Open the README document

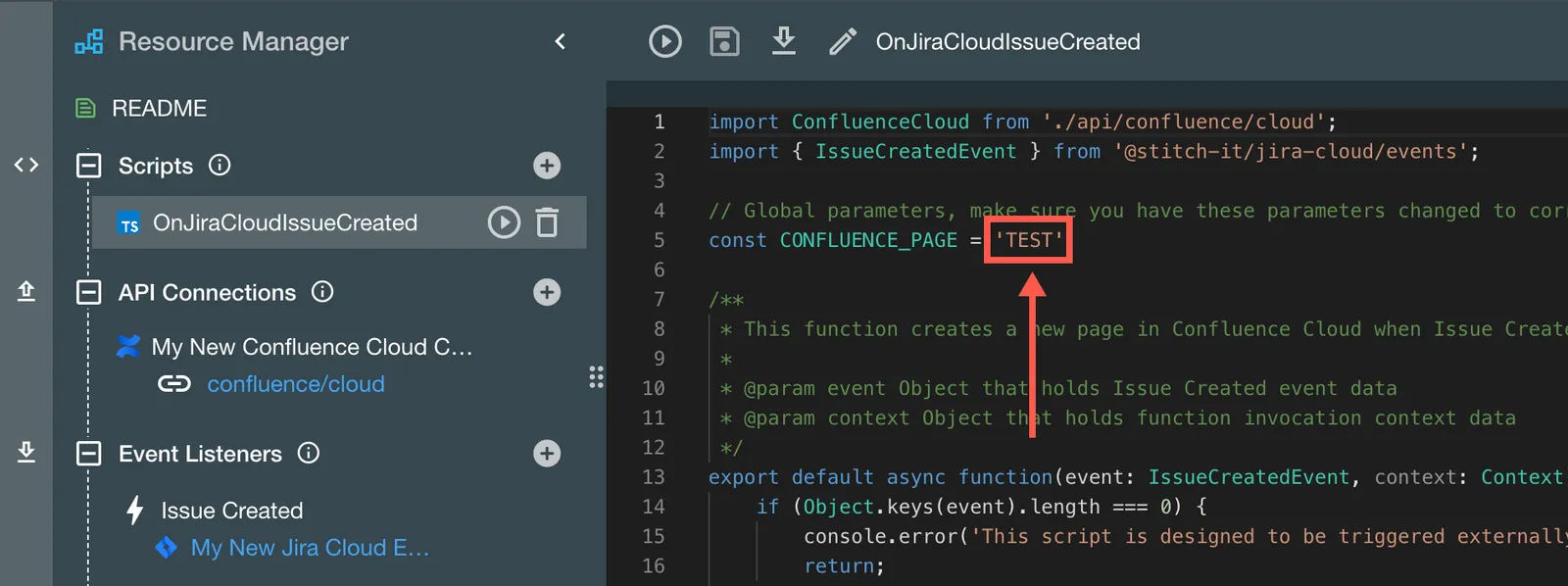(x=159, y=108)
